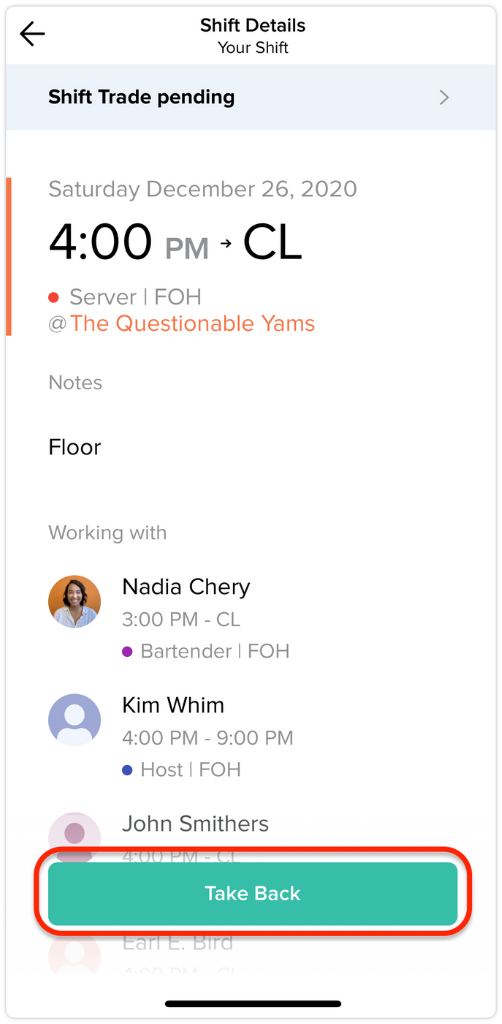
Task: Tap Kim Whim's avatar icon
Action: (x=74, y=720)
